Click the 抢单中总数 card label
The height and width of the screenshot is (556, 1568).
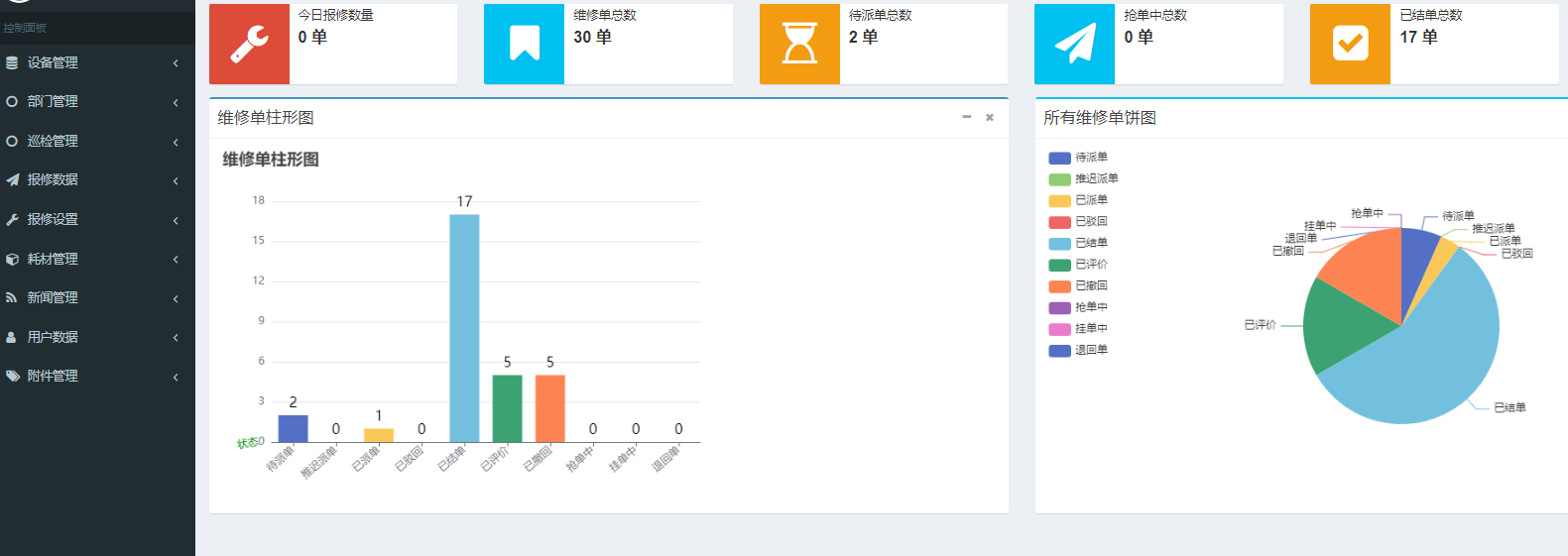click(1155, 15)
